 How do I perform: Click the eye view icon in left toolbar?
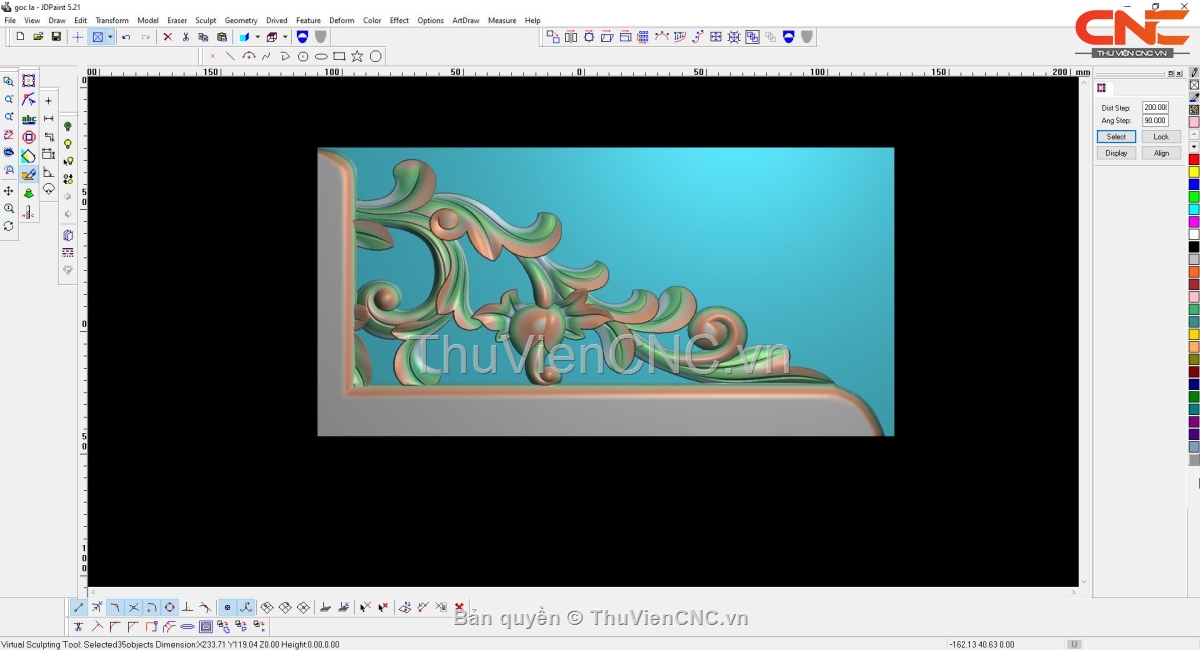9,153
